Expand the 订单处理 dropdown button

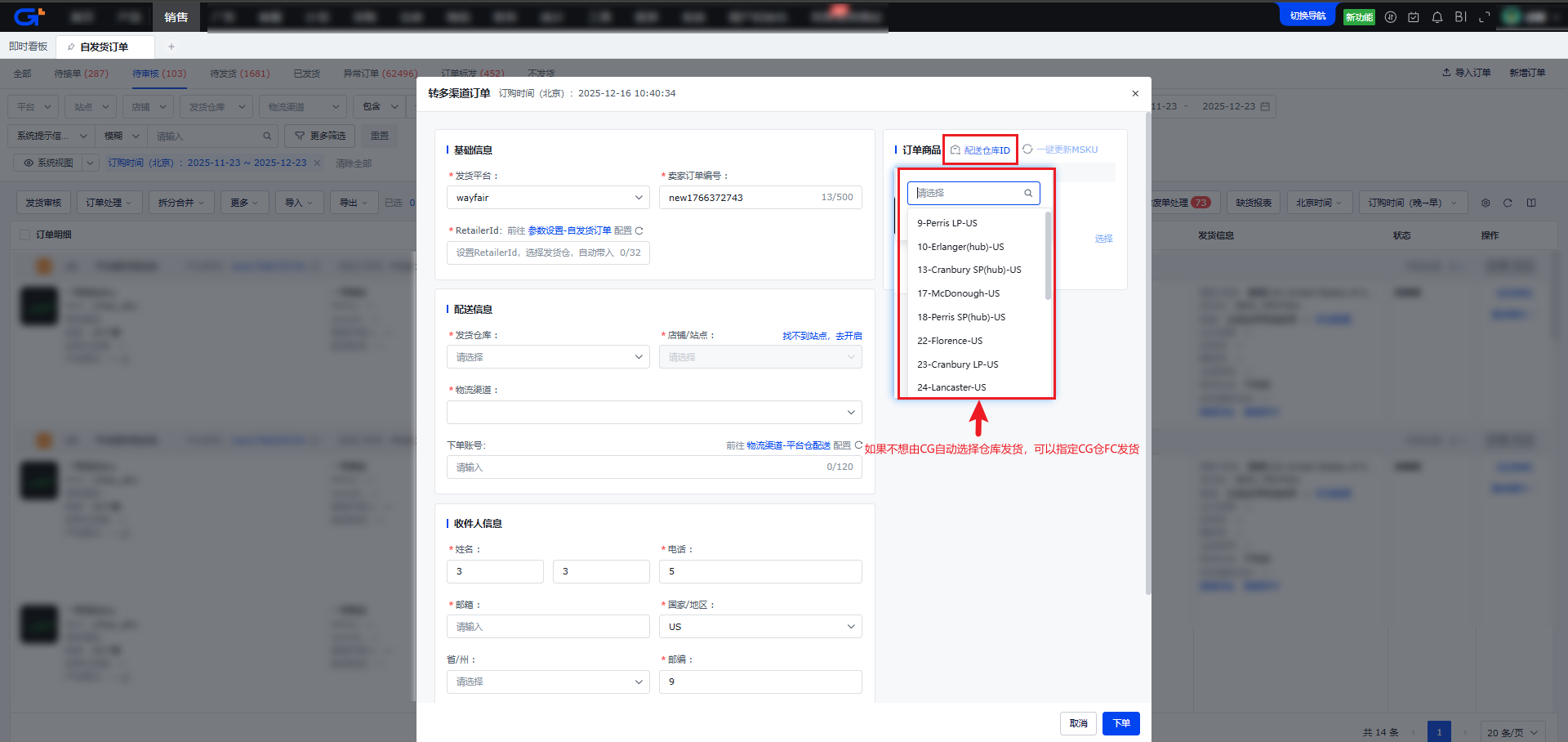pos(109,203)
